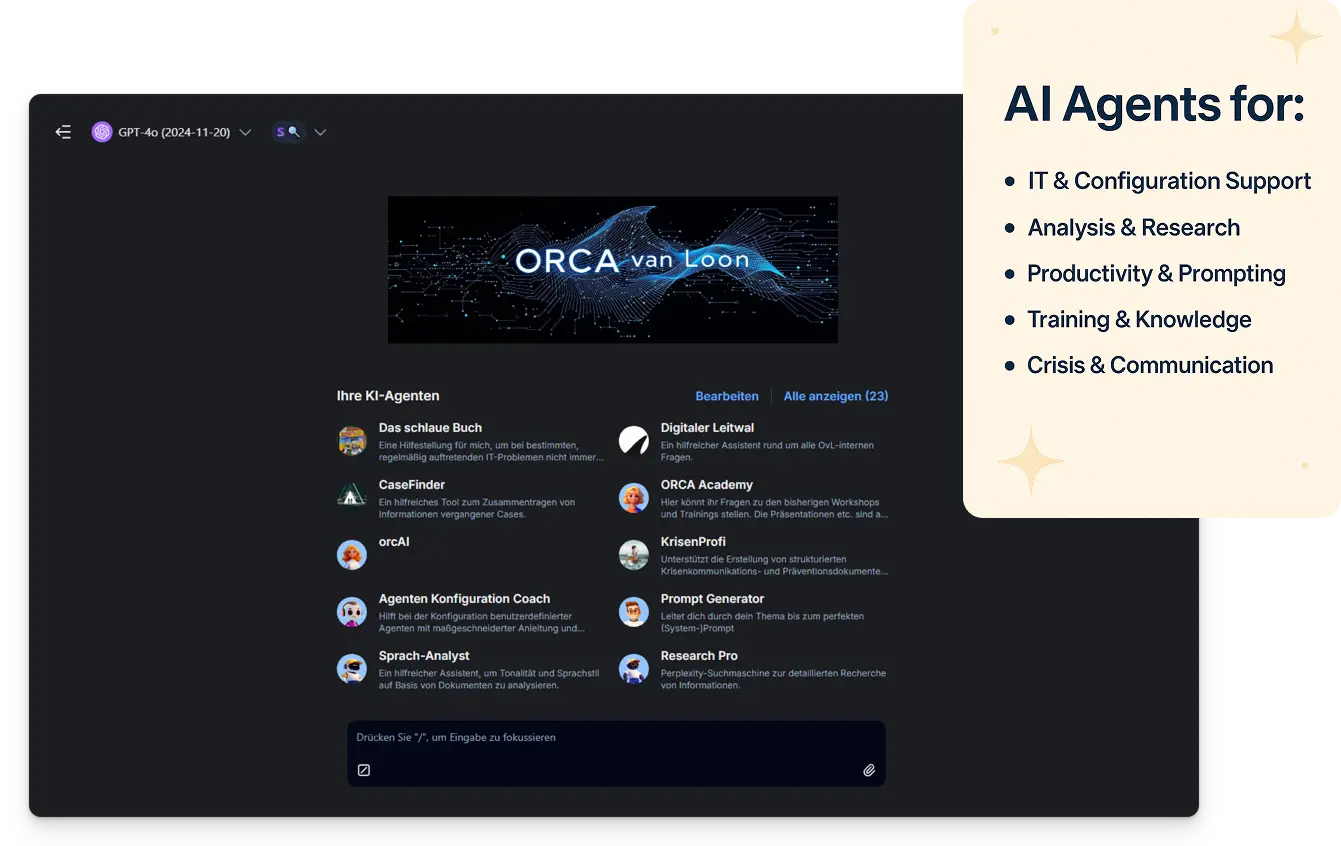The image size is (1341, 846).
Task: Select the CaseFinder agent icon
Action: point(352,498)
